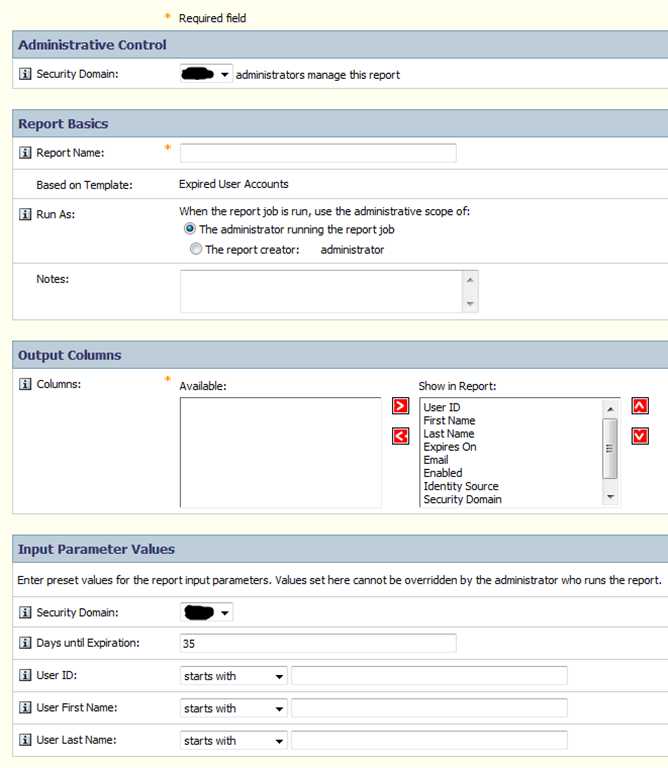Move selected column up in report order
668x768 pixels.
click(x=640, y=407)
